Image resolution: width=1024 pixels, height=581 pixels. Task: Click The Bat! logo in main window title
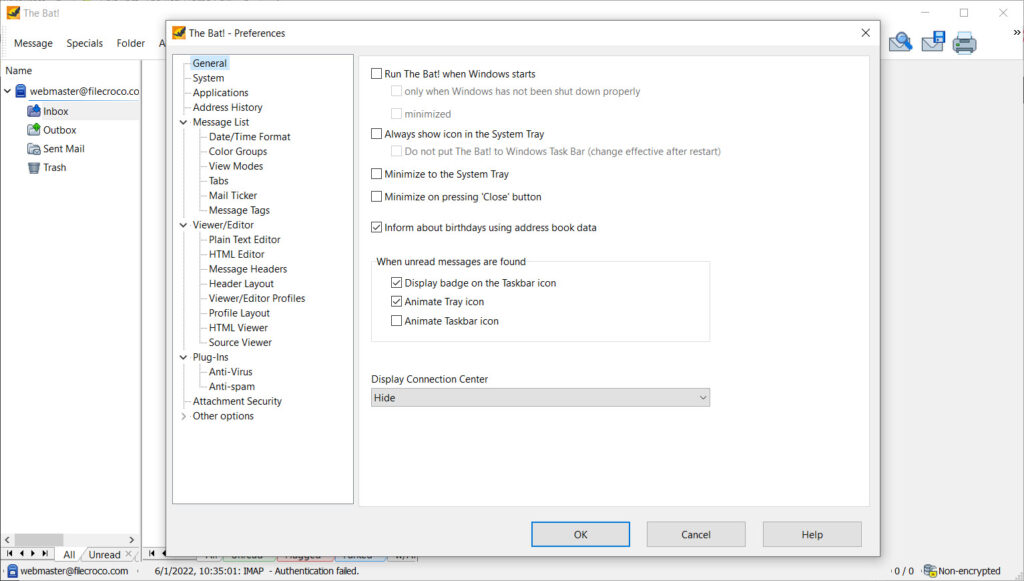tap(13, 12)
